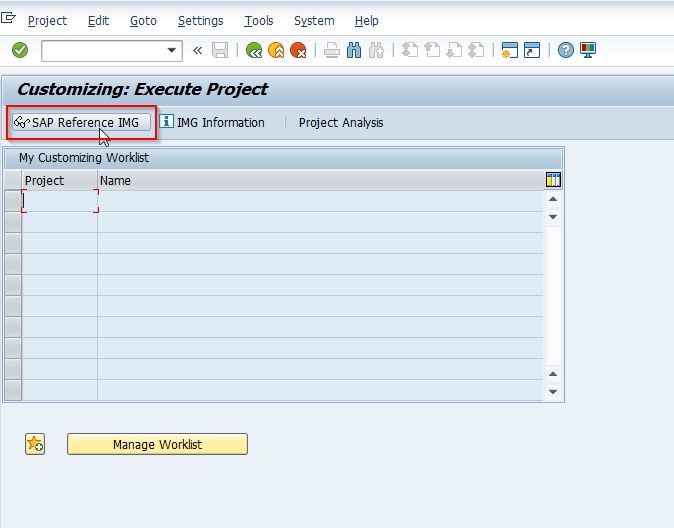Open the Edit menu
674x528 pixels.
(x=98, y=21)
